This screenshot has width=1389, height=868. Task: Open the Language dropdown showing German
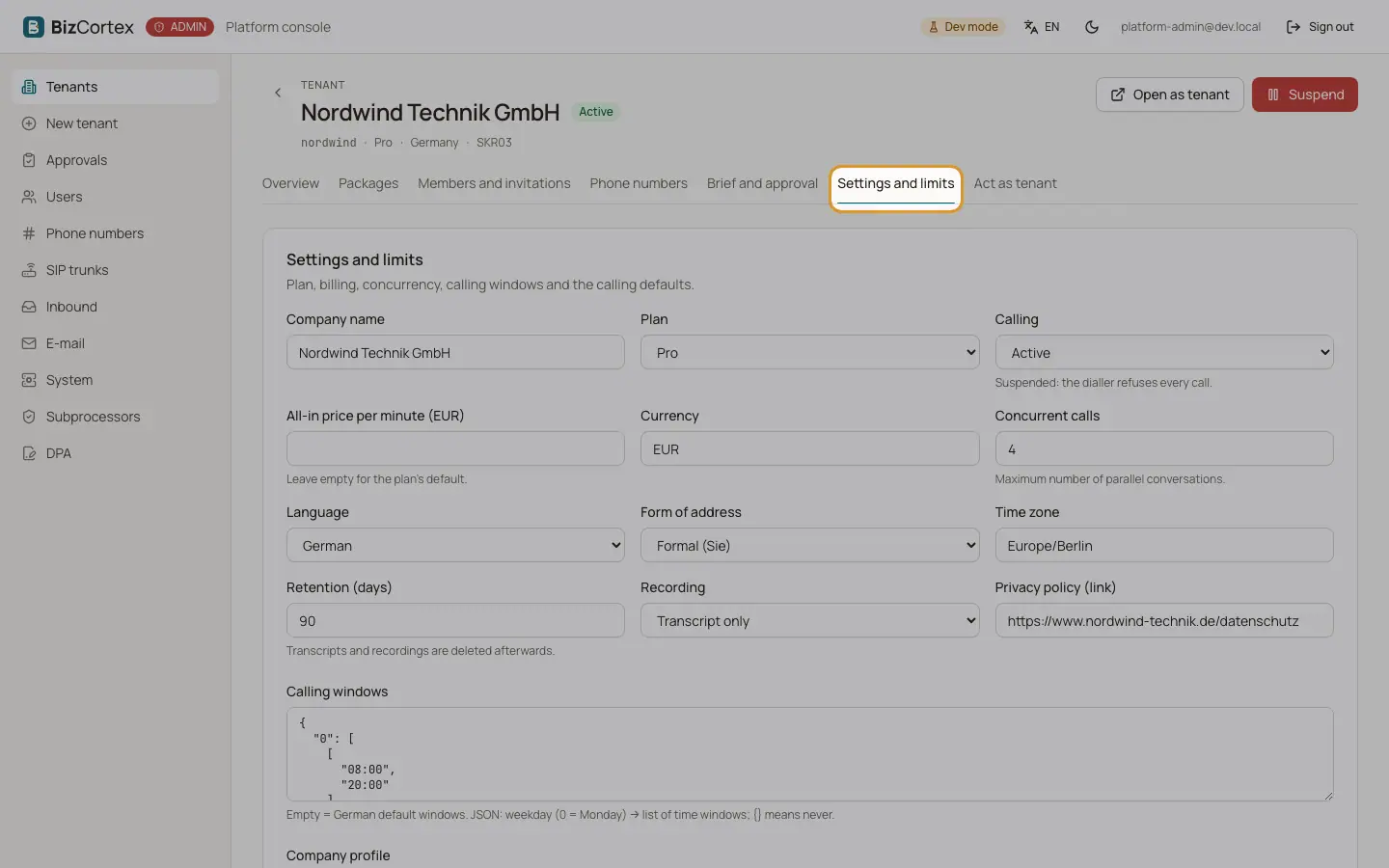click(x=455, y=545)
